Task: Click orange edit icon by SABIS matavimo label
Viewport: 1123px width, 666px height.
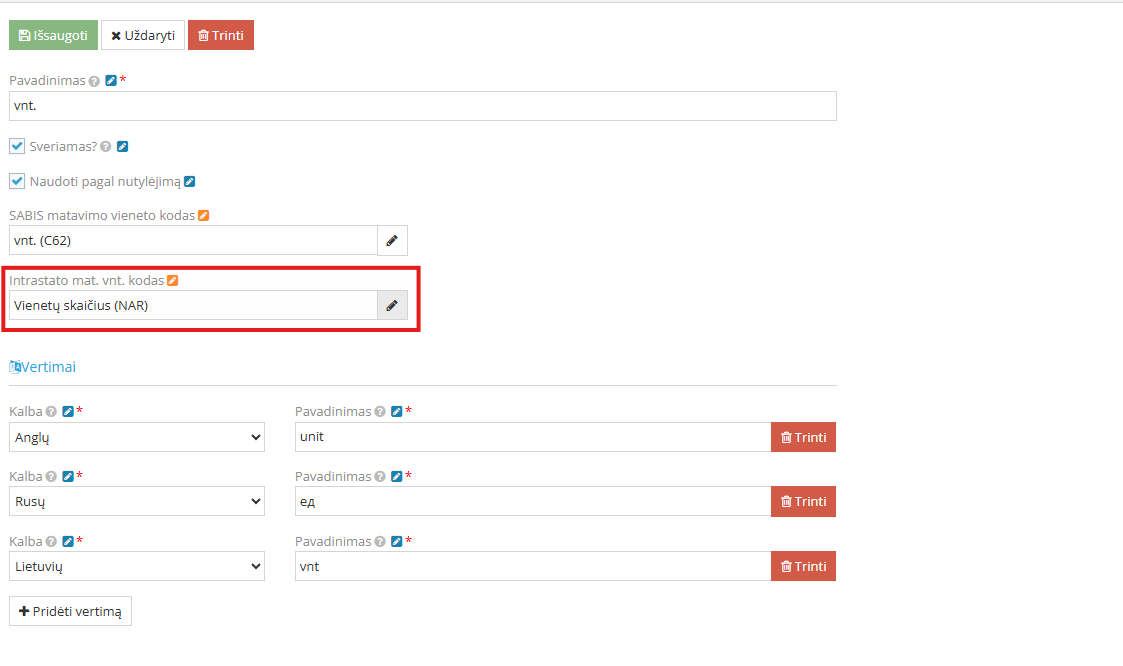Action: point(203,216)
